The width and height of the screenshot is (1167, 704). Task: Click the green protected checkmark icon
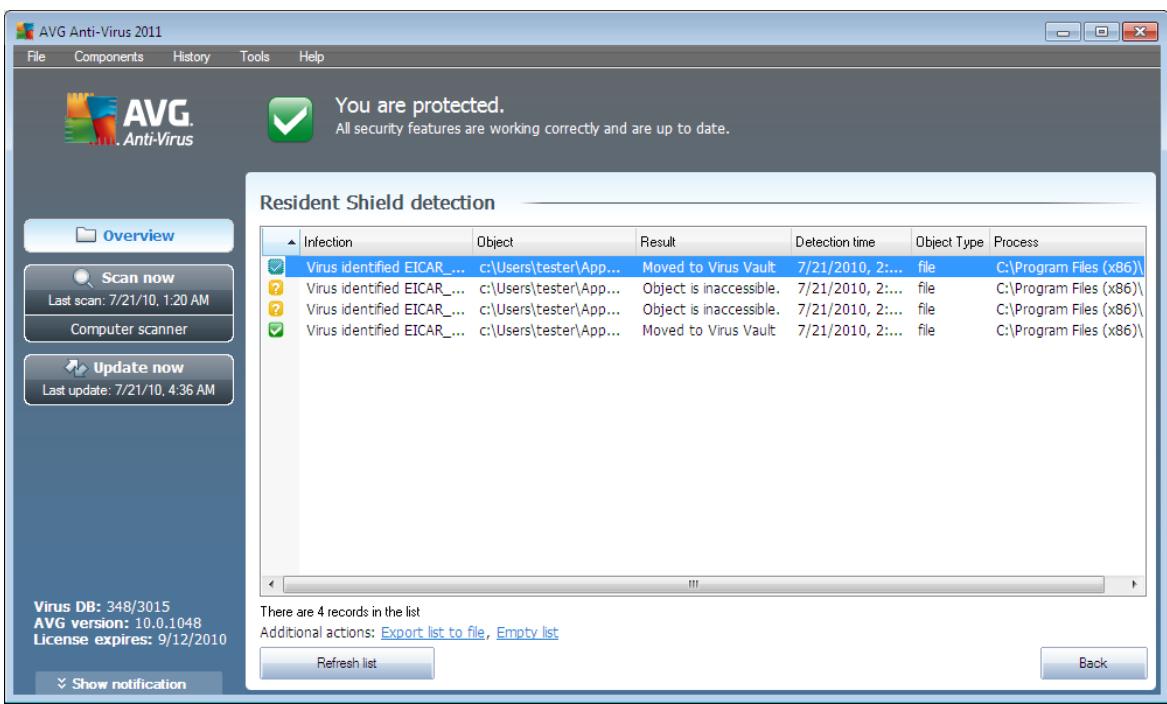(290, 119)
